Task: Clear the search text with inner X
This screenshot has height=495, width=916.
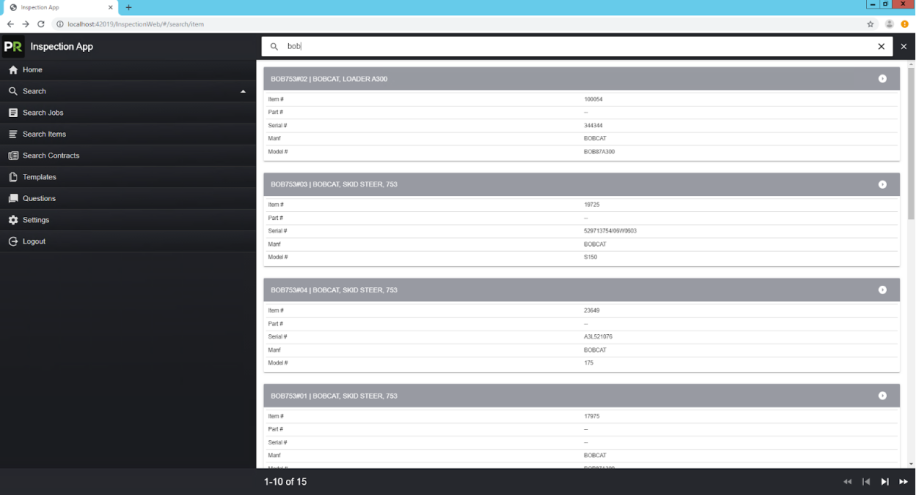Action: [881, 47]
